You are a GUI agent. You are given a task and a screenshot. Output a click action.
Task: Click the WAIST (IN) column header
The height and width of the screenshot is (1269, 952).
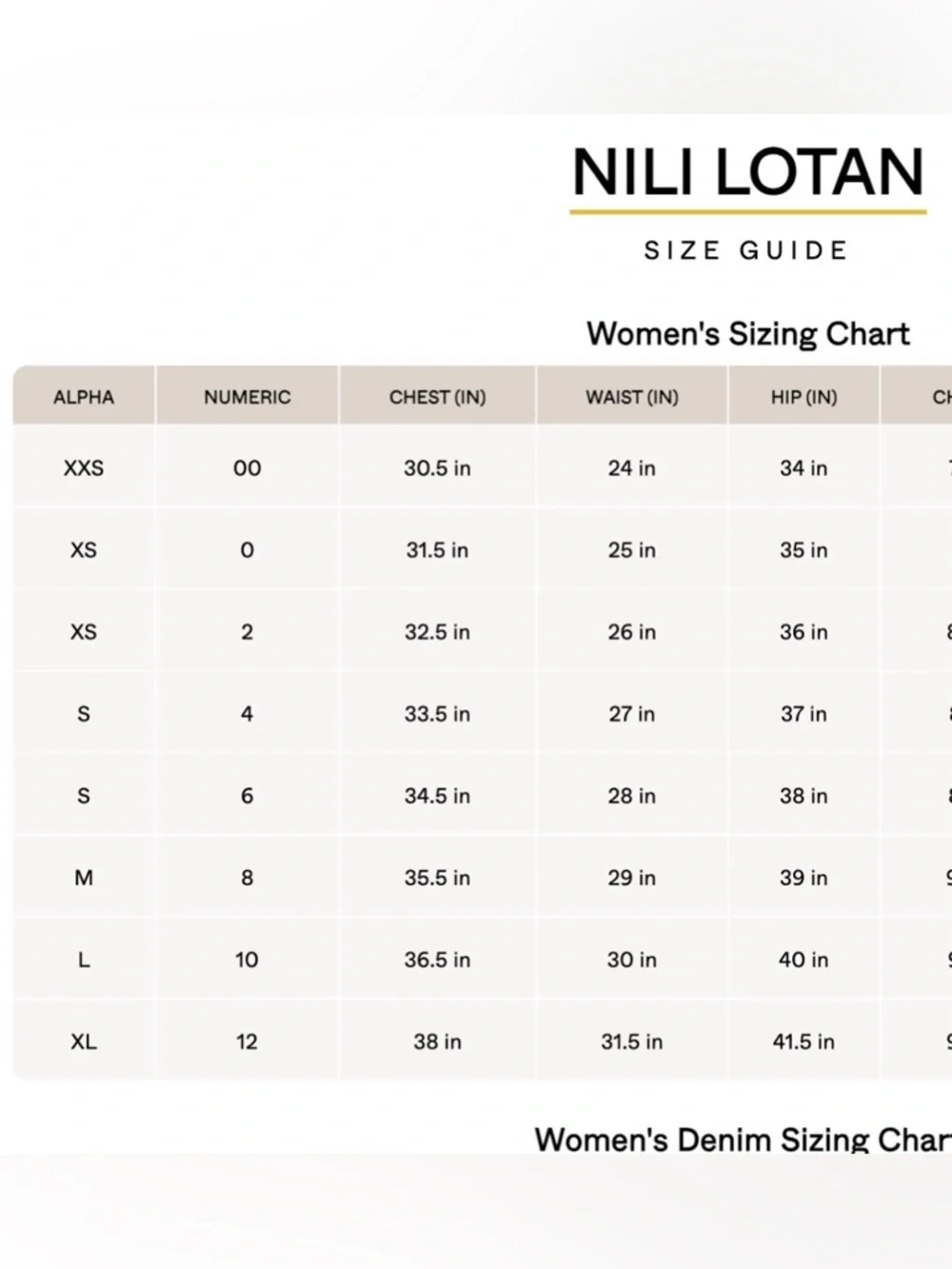tap(632, 397)
